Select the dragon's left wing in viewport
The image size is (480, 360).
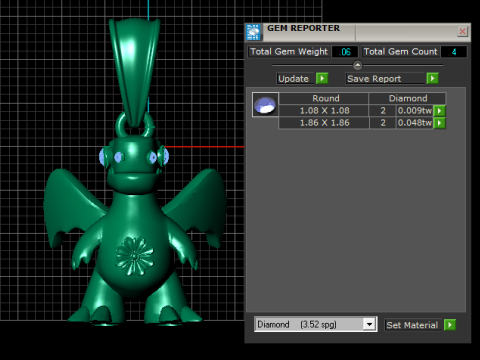pyautogui.click(x=72, y=207)
